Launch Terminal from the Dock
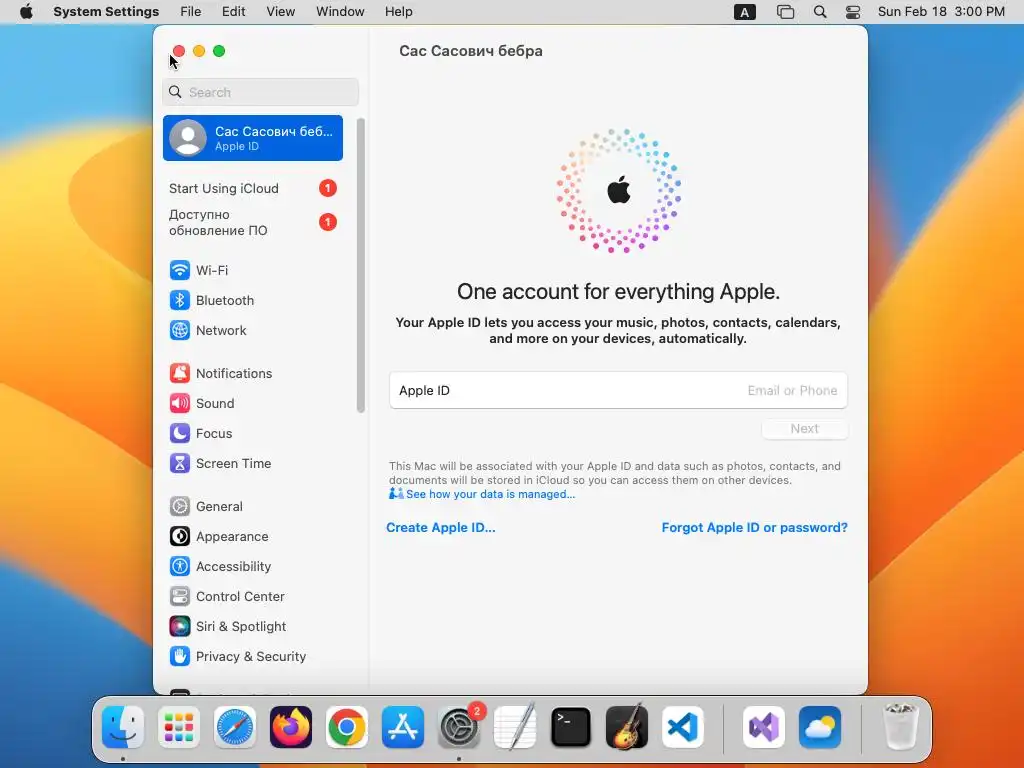This screenshot has width=1024, height=768. click(571, 727)
